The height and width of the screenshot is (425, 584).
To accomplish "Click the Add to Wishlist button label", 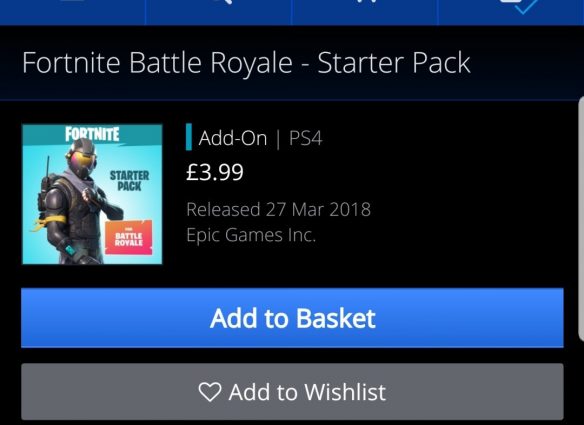I will 307,392.
